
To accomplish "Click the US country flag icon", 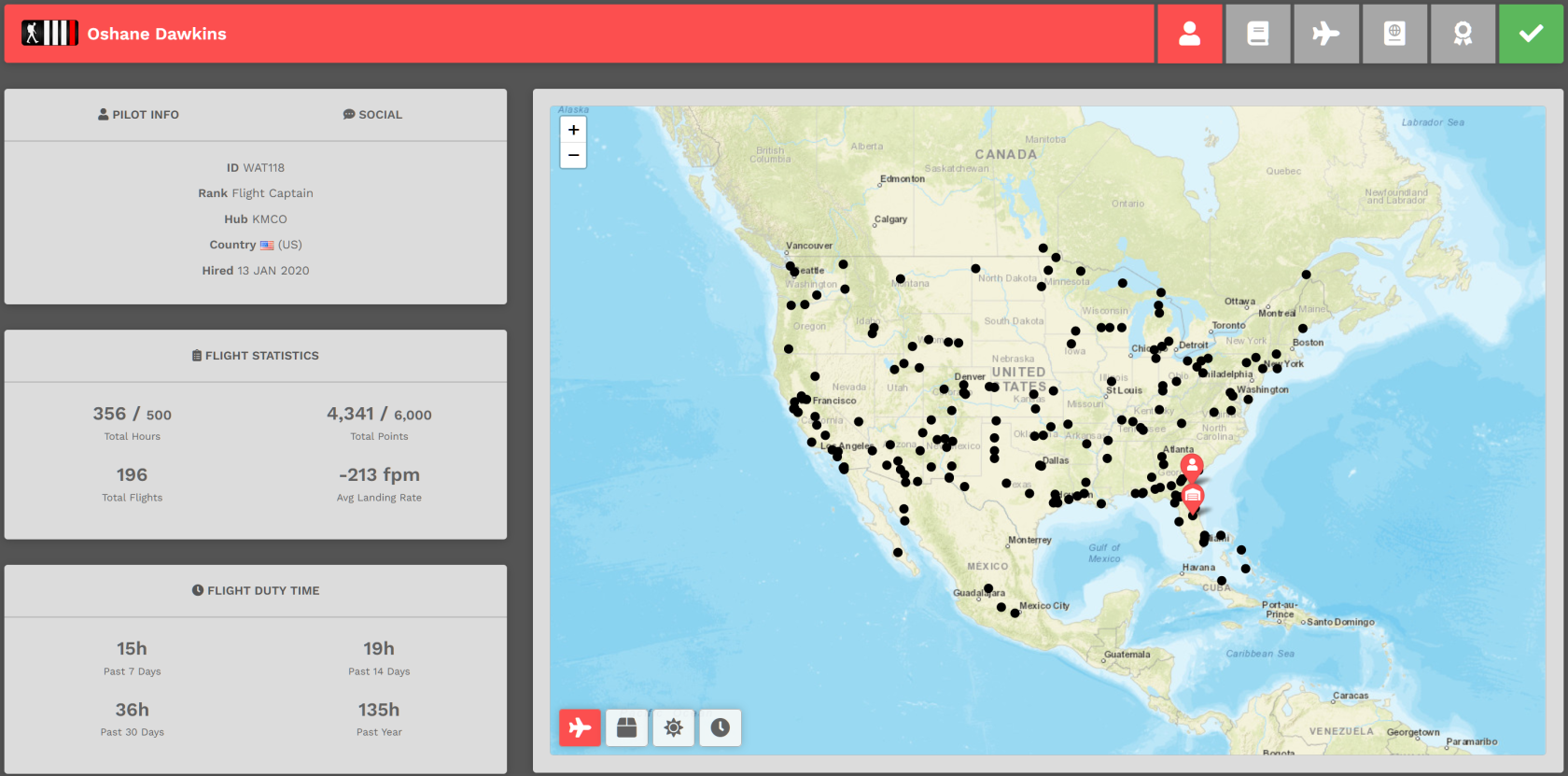I will 267,246.
